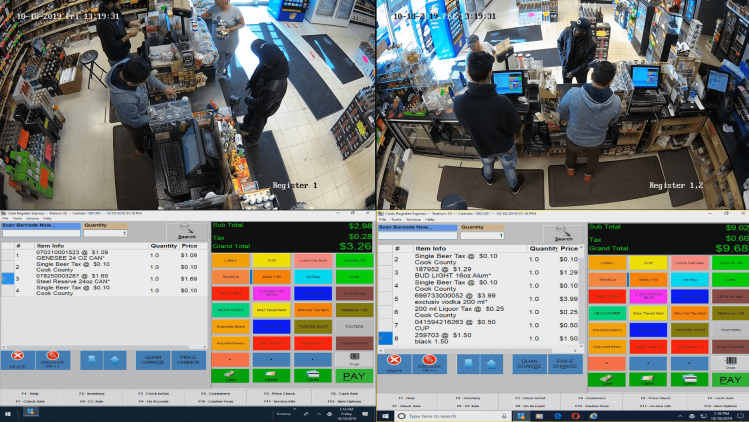This screenshot has height=422, width=749.
Task: Tap Imported Beers hotkey in Station 03
Action: point(607,346)
